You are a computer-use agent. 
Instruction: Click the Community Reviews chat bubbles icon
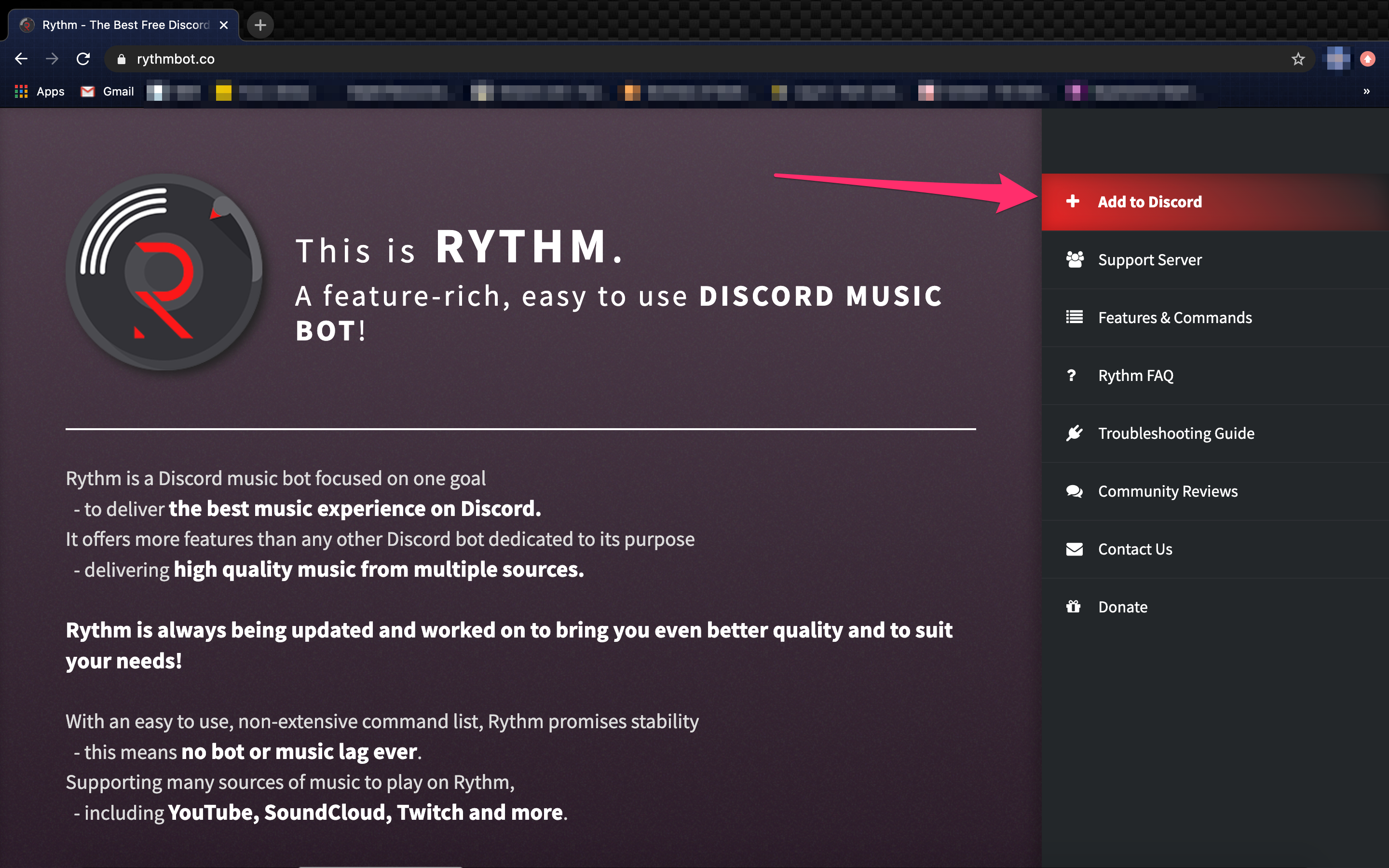coord(1074,491)
